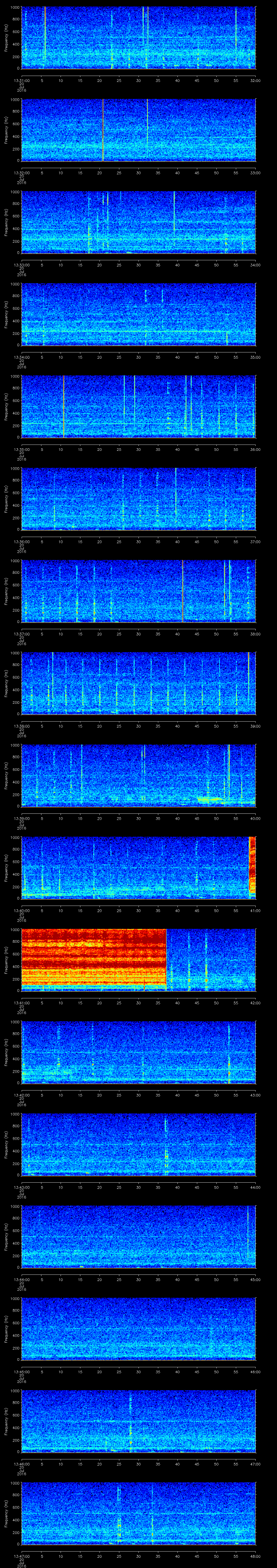Open the spectrogram panel starting at 13:33:00
Image resolution: width=277 pixels, height=1568 pixels.
coord(138,222)
